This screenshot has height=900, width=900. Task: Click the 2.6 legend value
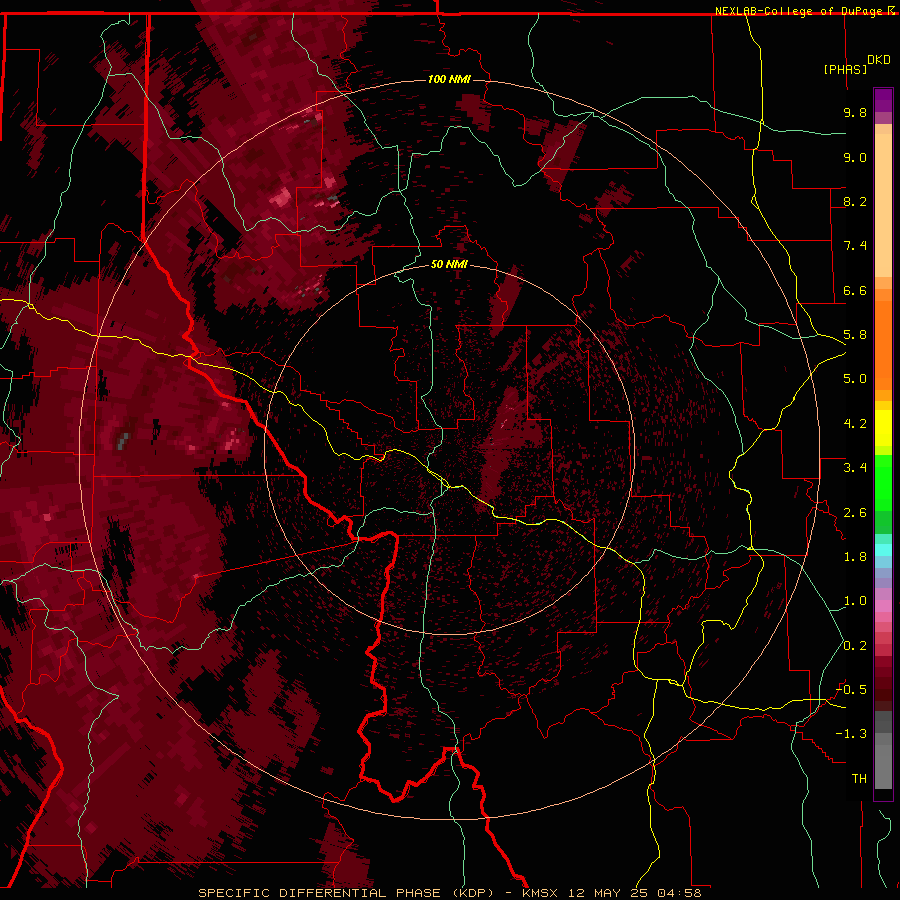click(x=855, y=513)
